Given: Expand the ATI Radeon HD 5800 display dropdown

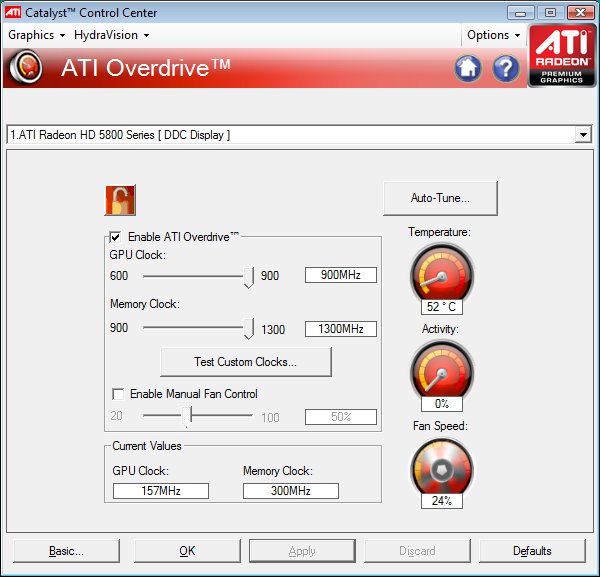Looking at the screenshot, I should point(583,135).
